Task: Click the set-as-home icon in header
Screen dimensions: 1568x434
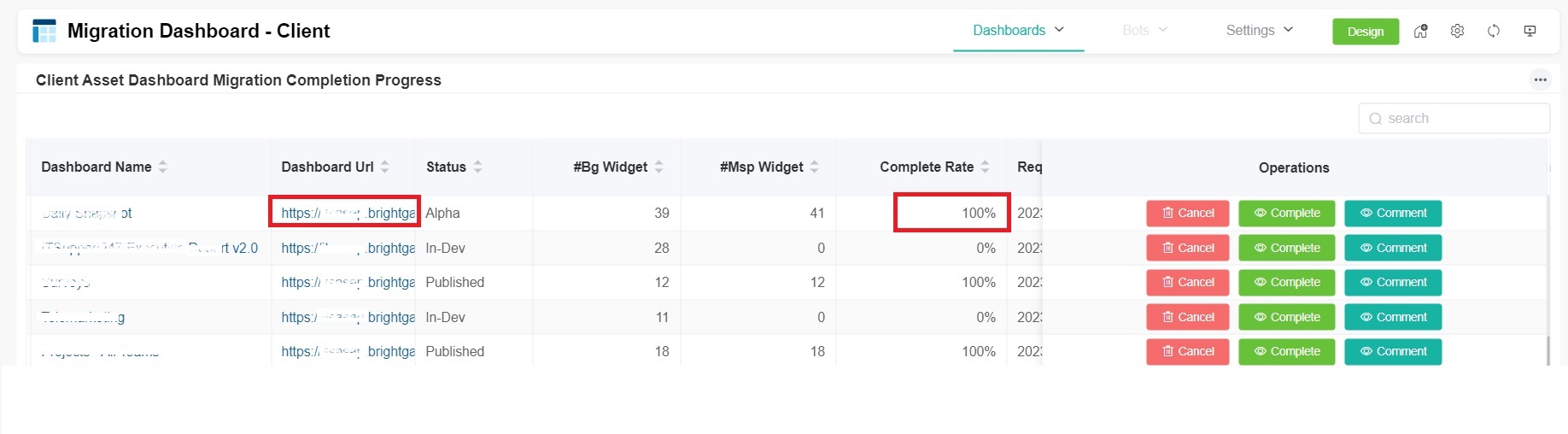Action: click(x=1421, y=31)
